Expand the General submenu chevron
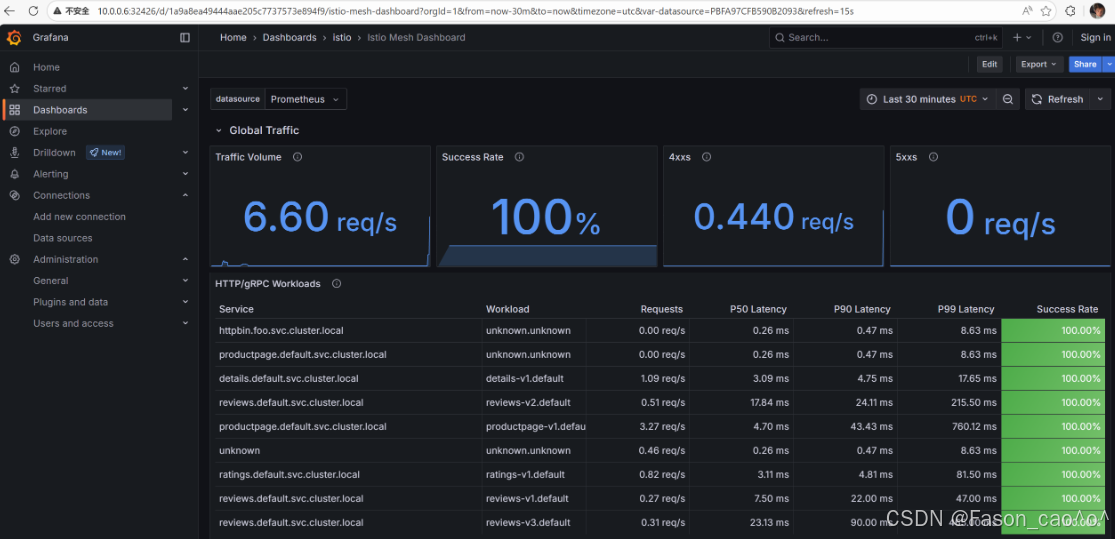Screen dimensions: 1115x539 [186, 281]
